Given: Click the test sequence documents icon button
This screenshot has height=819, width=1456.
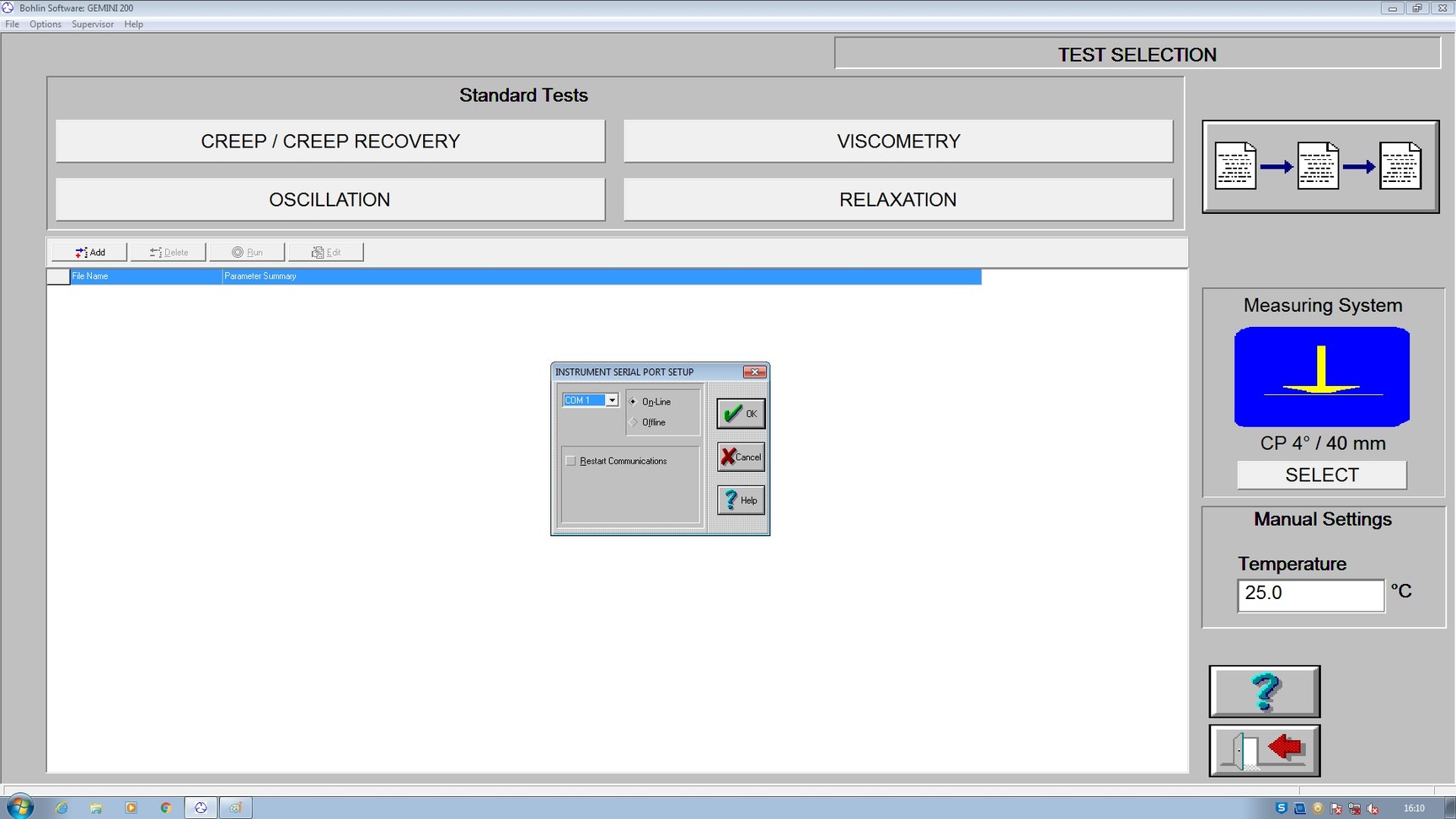Looking at the screenshot, I should (x=1319, y=167).
